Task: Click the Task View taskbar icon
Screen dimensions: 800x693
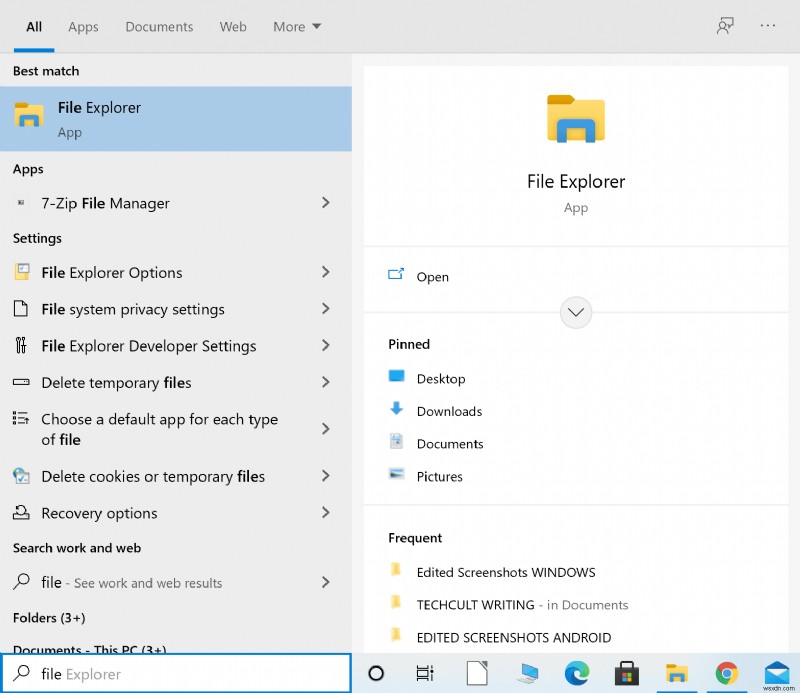Action: pos(425,673)
